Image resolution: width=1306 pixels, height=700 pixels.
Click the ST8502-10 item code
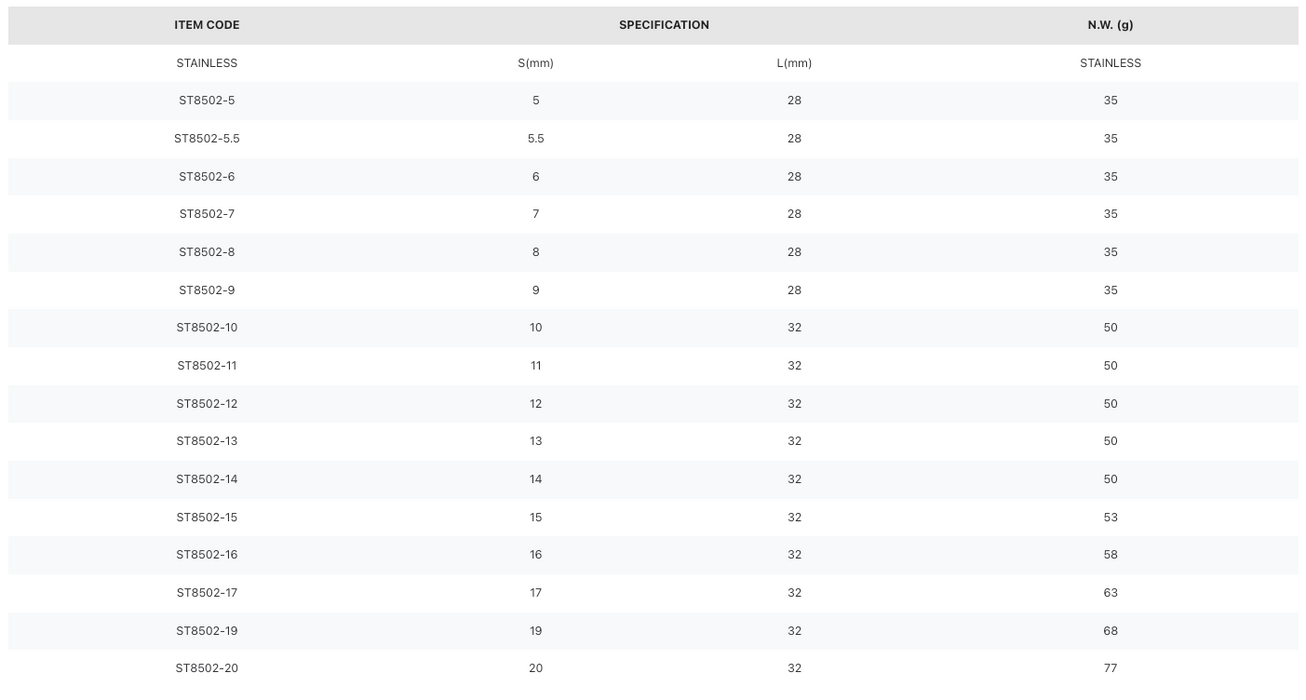click(x=207, y=328)
